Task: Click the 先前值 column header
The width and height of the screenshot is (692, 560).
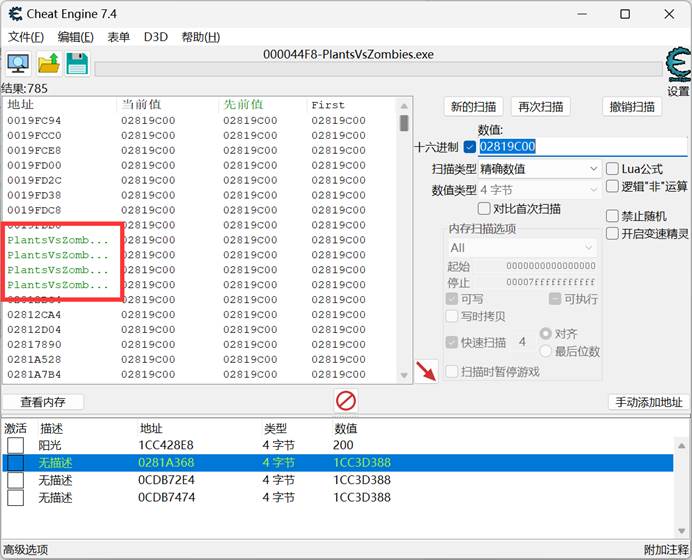Action: pyautogui.click(x=243, y=105)
